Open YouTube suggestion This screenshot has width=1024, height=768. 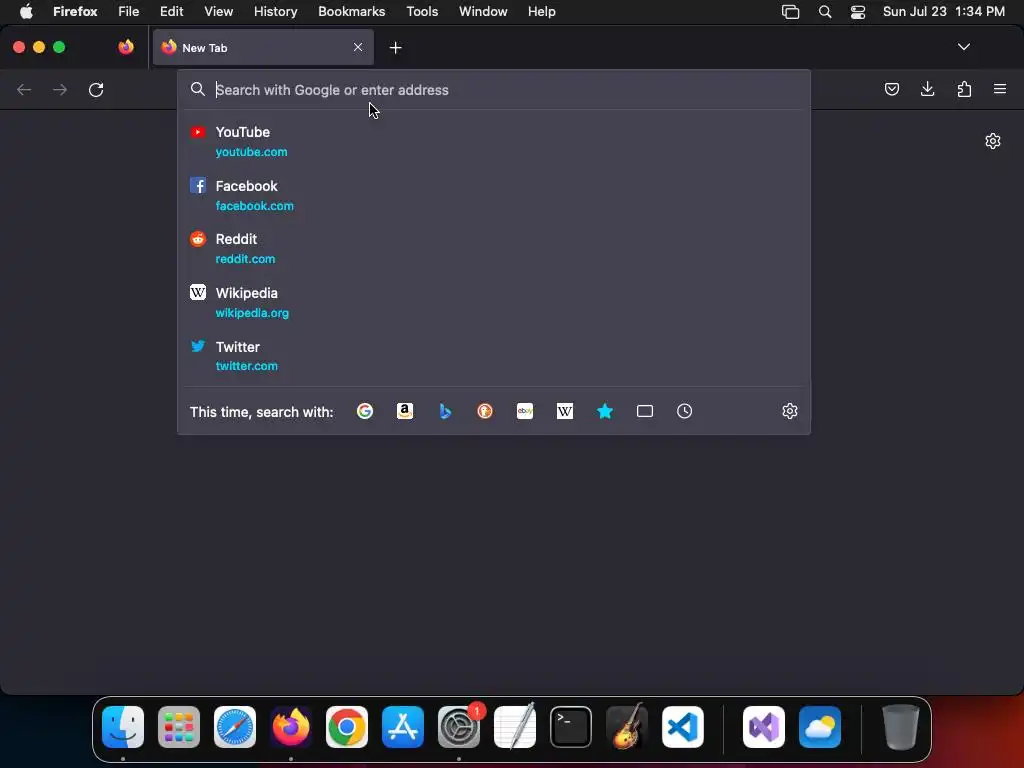click(494, 141)
